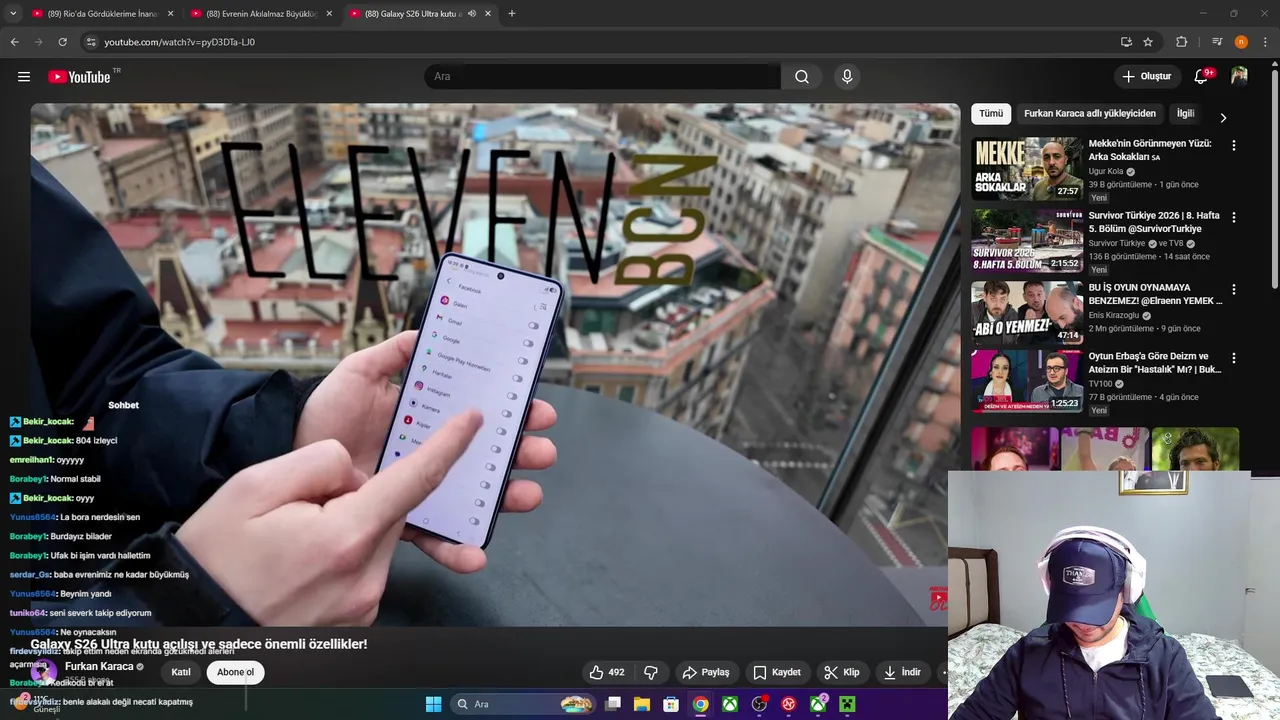Open options for Survivor Türkiye 2026 video
This screenshot has height=720, width=1280.
click(x=1234, y=217)
